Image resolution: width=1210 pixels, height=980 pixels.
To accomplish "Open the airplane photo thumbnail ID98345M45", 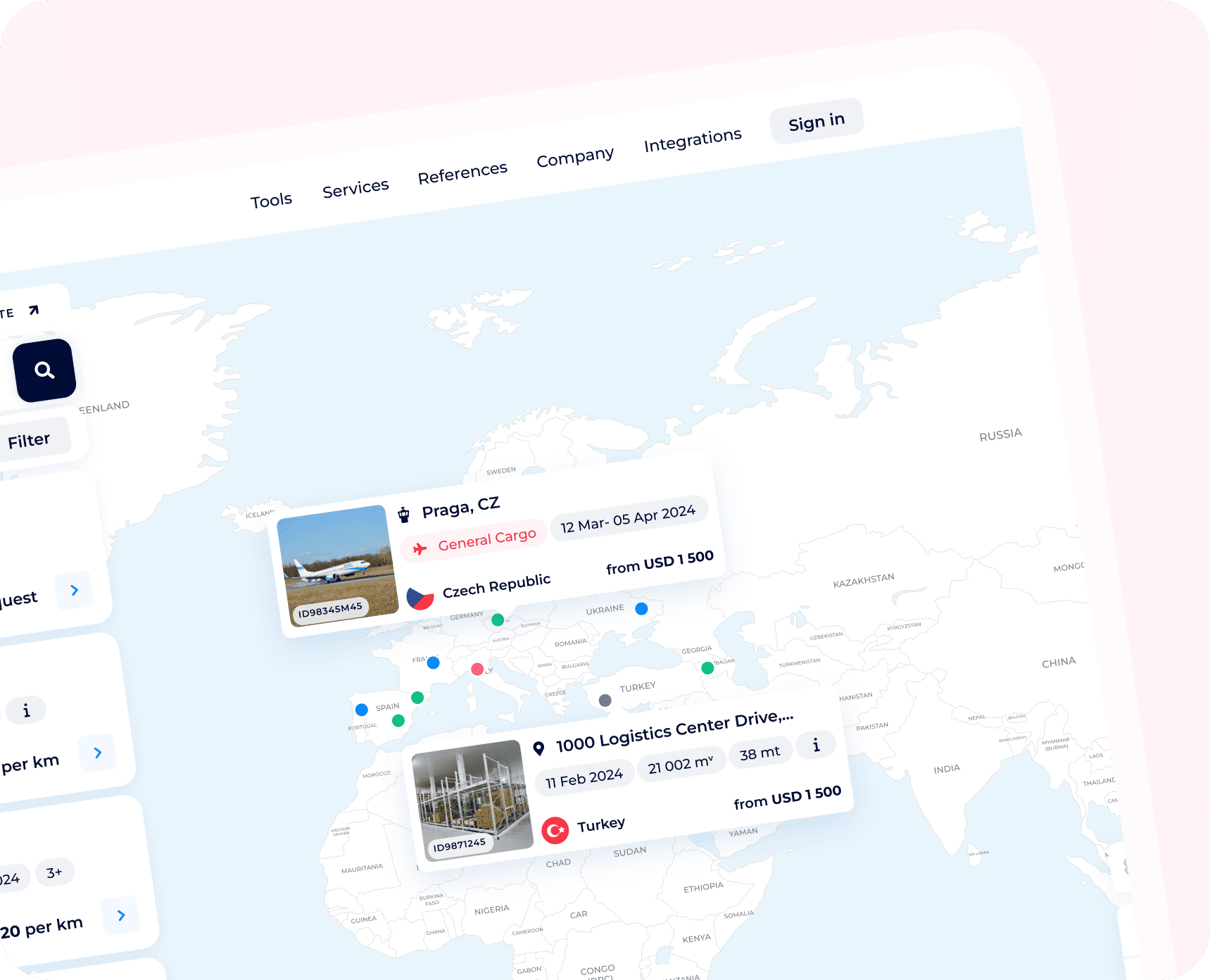I will [337, 567].
